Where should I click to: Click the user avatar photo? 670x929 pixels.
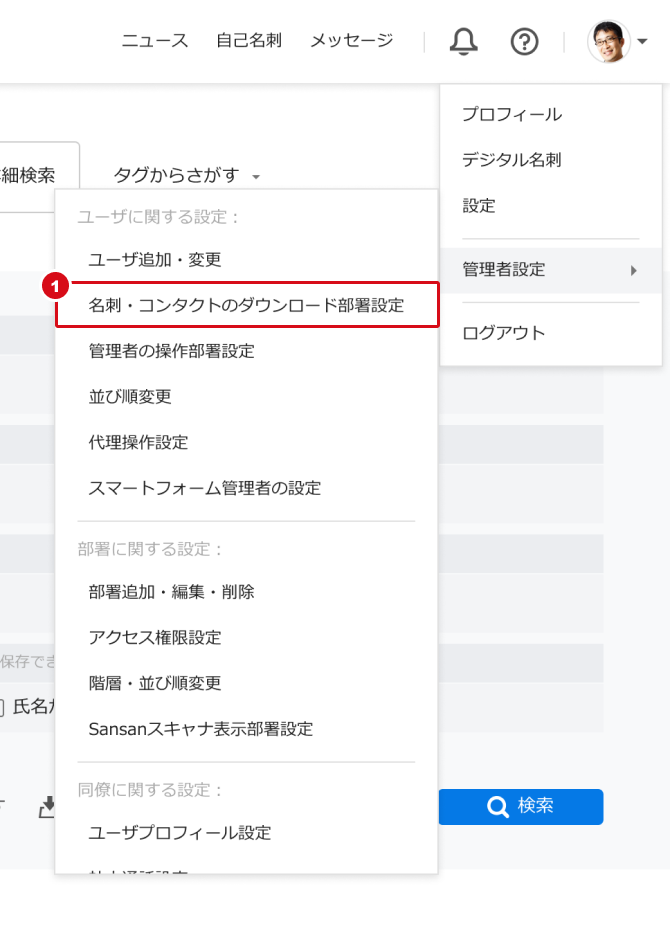tap(609, 41)
